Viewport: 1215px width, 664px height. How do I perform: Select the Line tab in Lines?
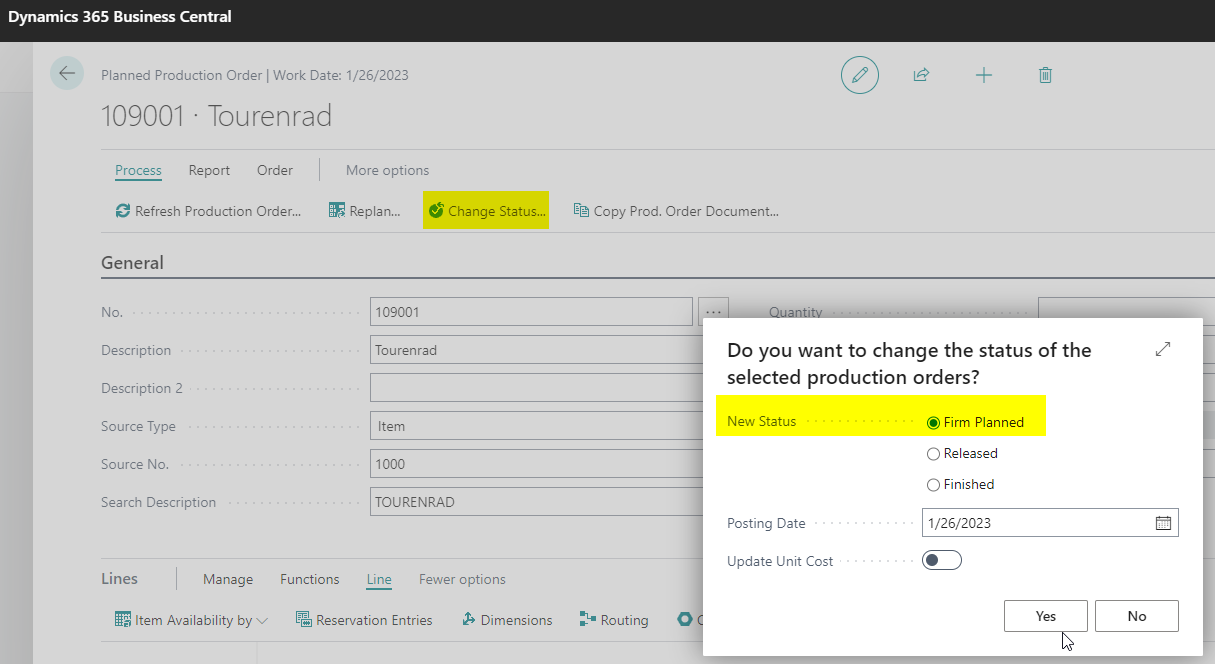click(379, 579)
